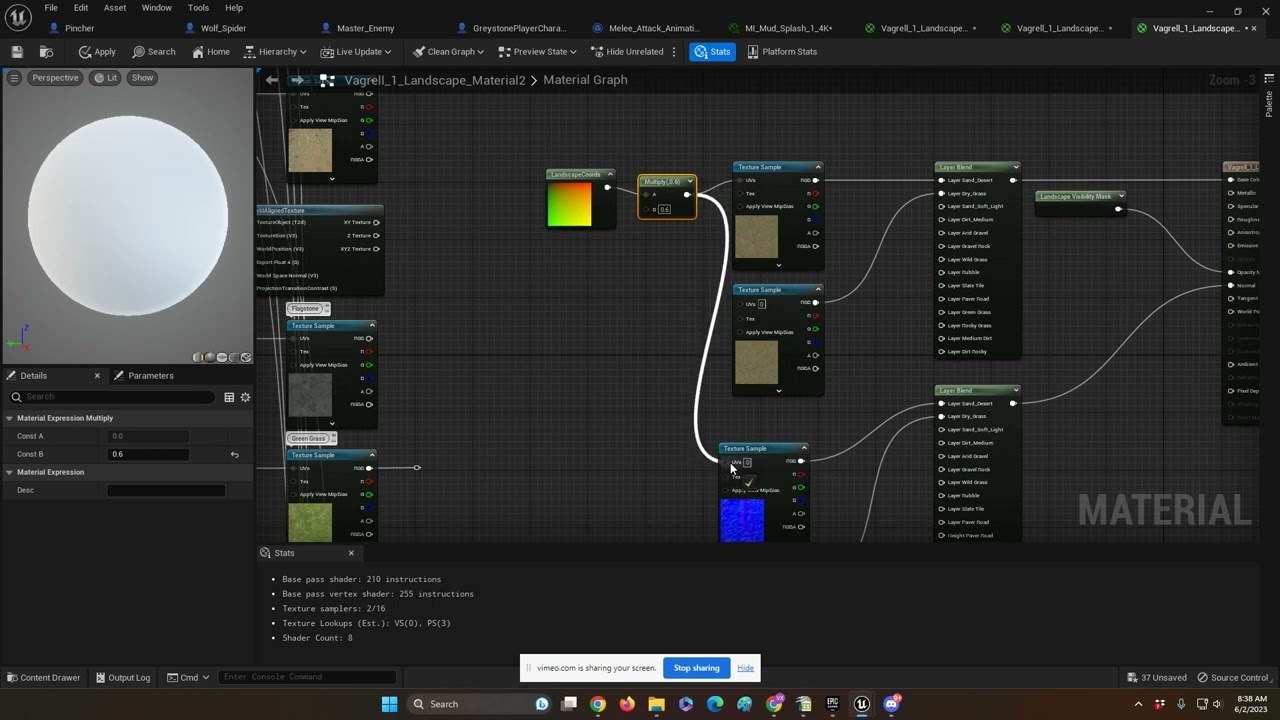Navigate back in graph breadcrumb
1280x720 pixels.
click(x=272, y=80)
